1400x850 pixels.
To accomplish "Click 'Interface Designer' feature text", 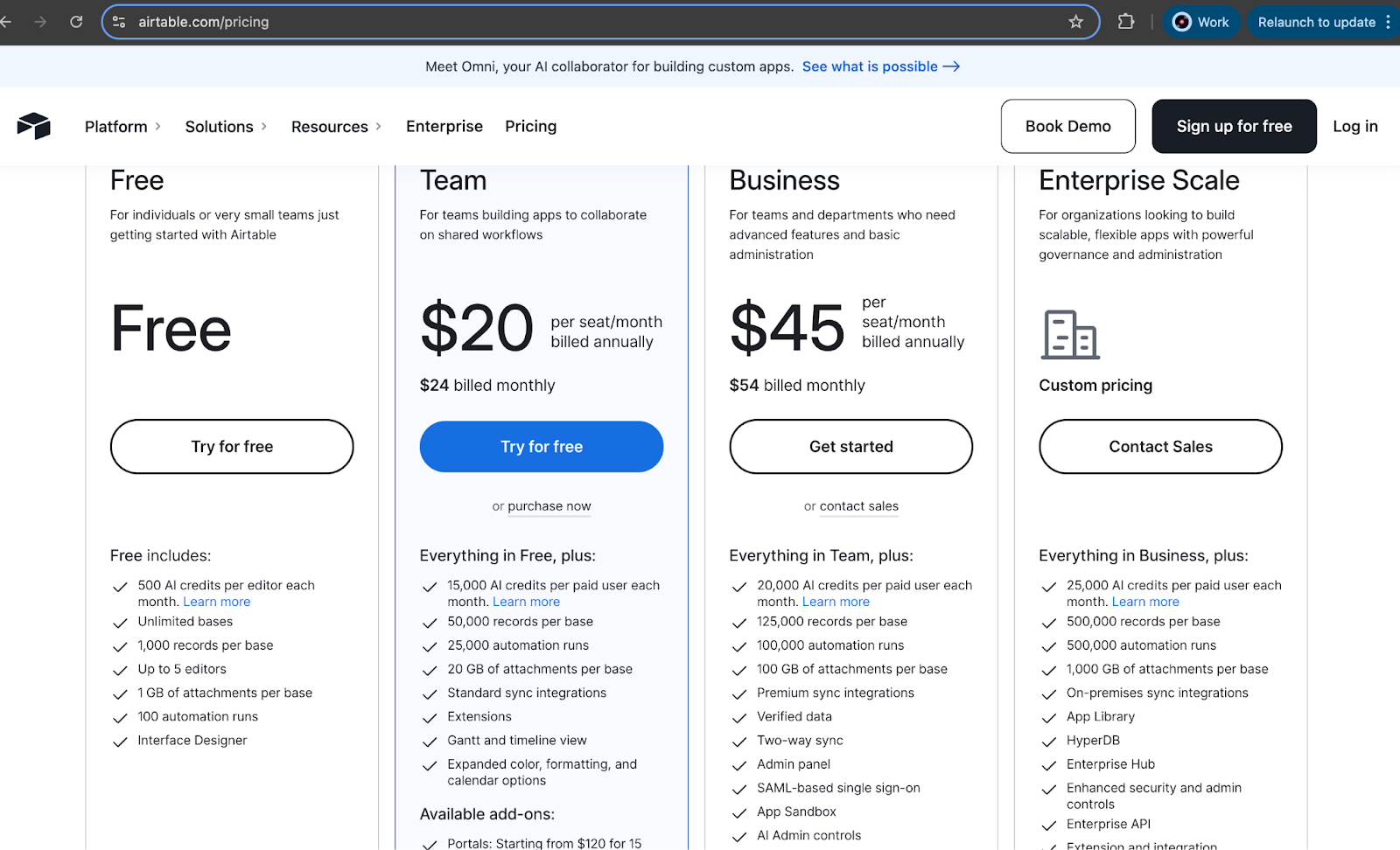I will click(x=192, y=741).
